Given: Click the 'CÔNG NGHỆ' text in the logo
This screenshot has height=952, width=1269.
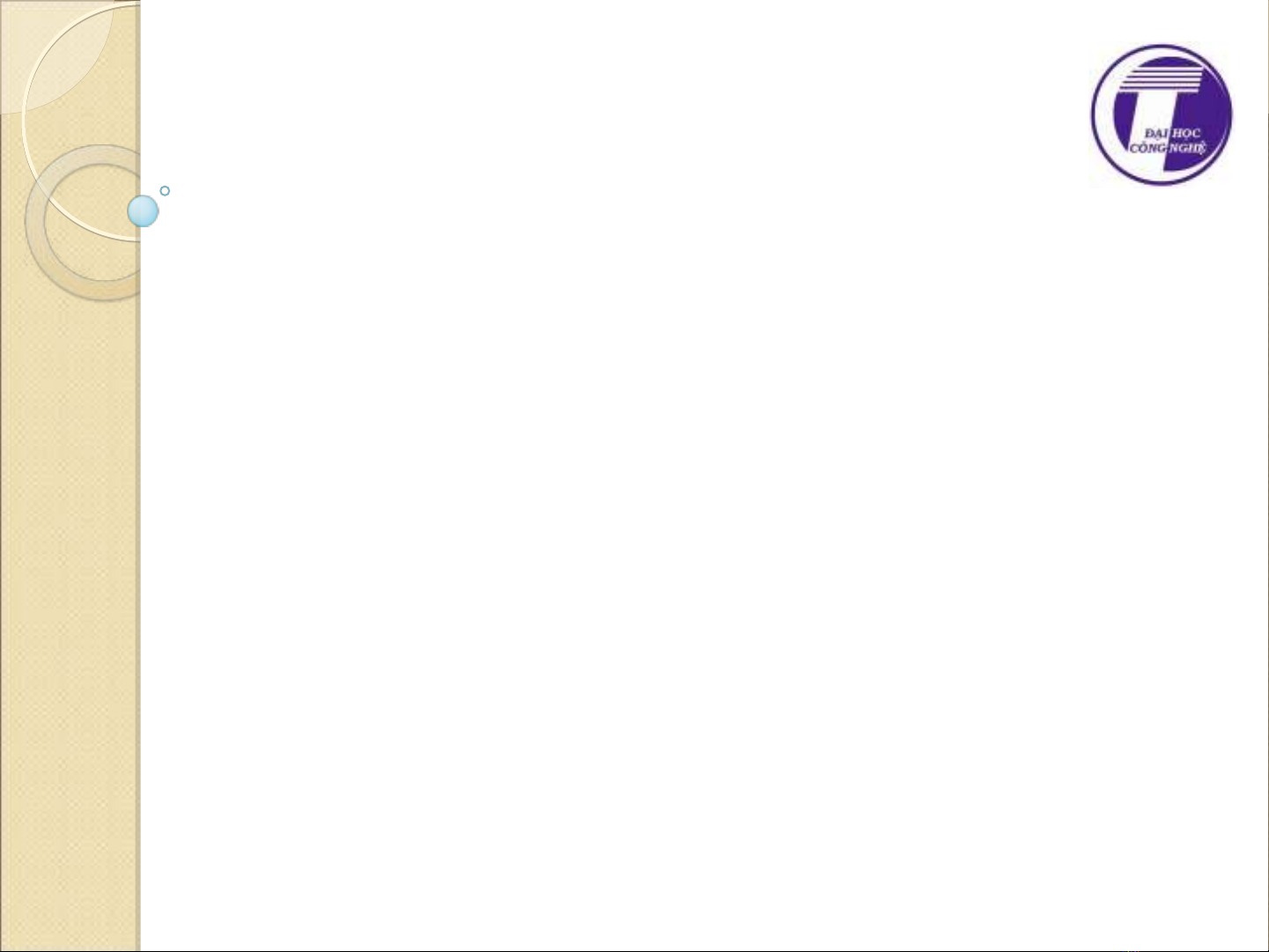Looking at the screenshot, I should pos(1167,149).
